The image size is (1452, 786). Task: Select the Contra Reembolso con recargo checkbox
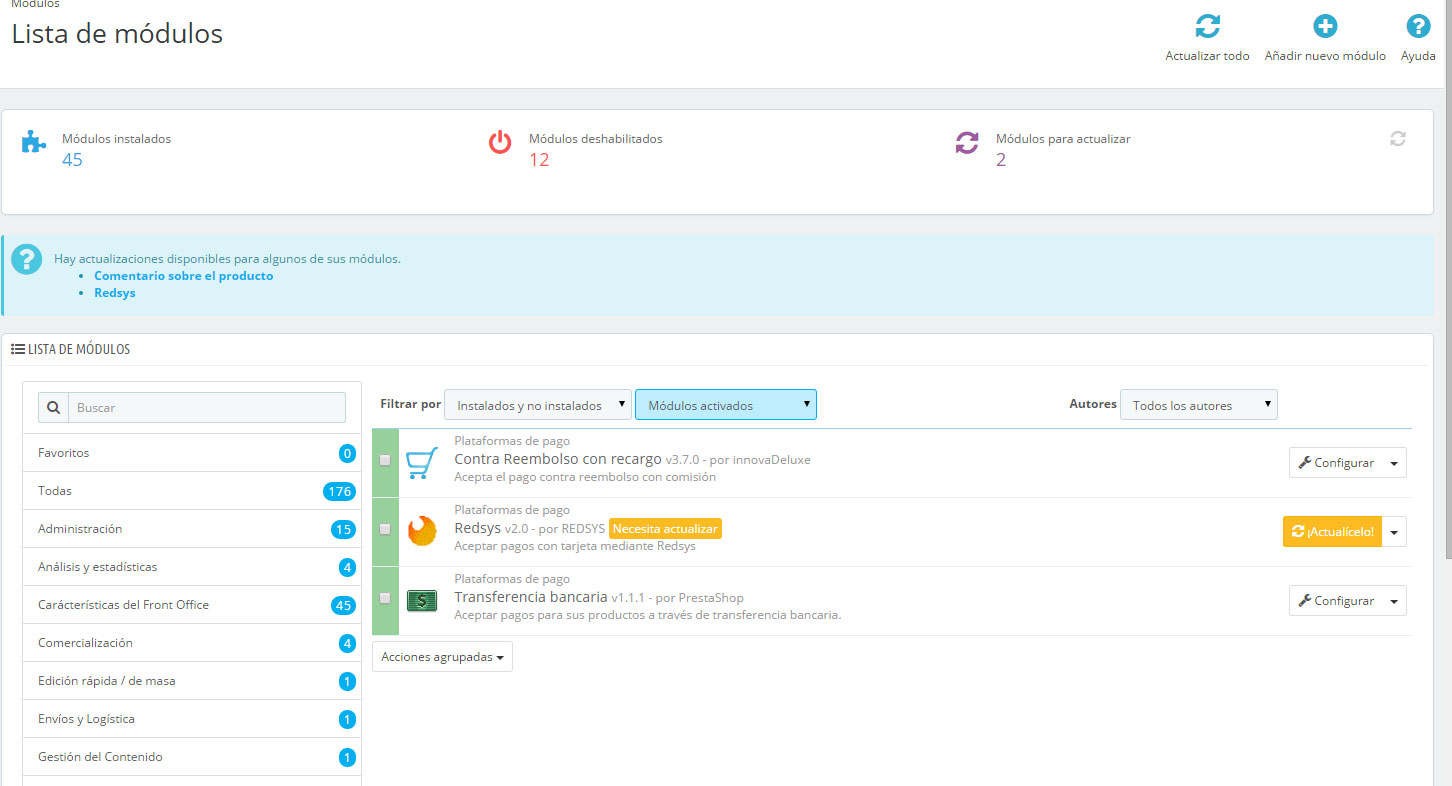(x=385, y=460)
